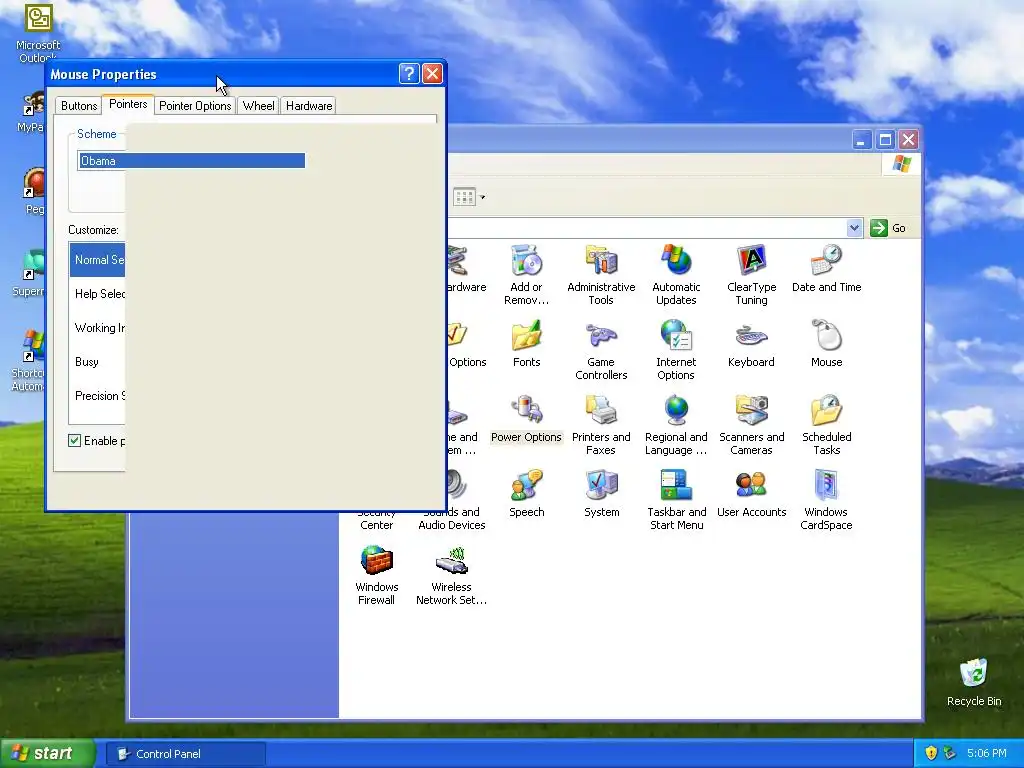Open Automatic Updates applet
The width and height of the screenshot is (1024, 768).
point(676,275)
